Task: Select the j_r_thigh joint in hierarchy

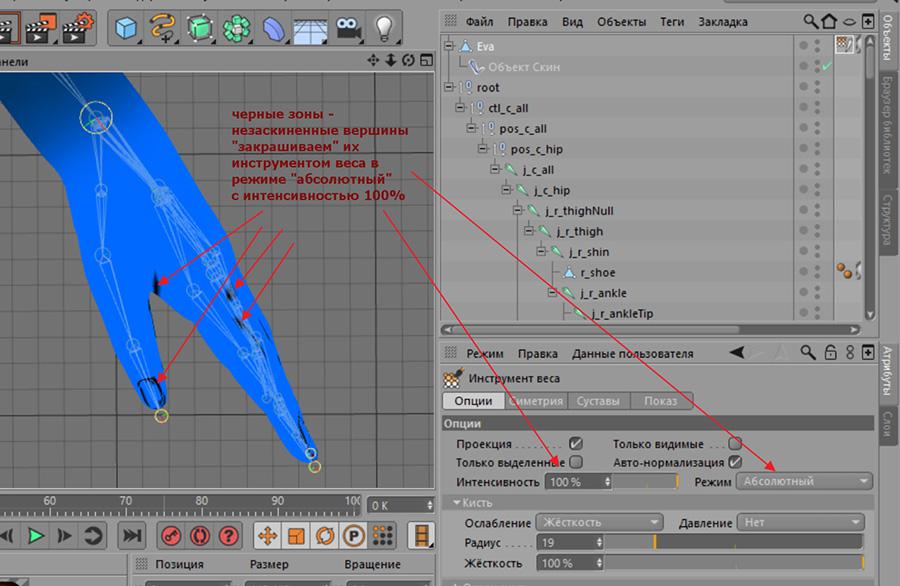Action: [580, 232]
